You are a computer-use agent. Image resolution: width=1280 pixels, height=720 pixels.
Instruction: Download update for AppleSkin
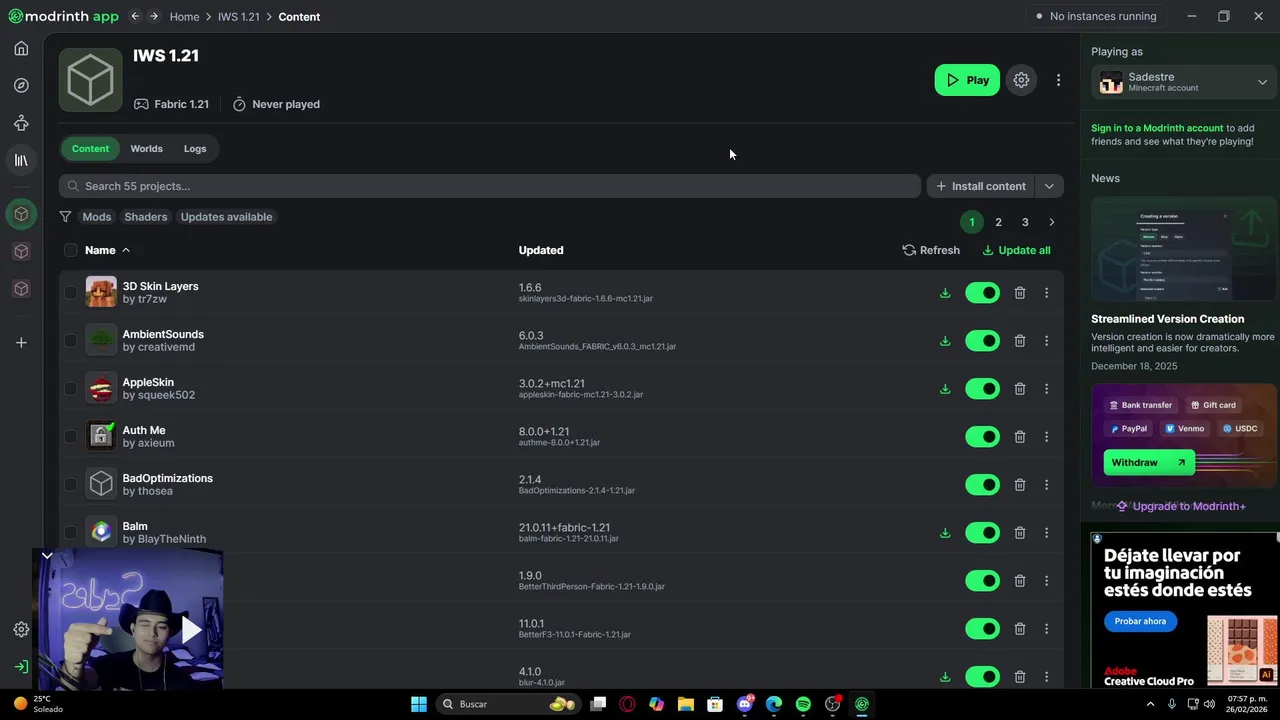pos(945,389)
